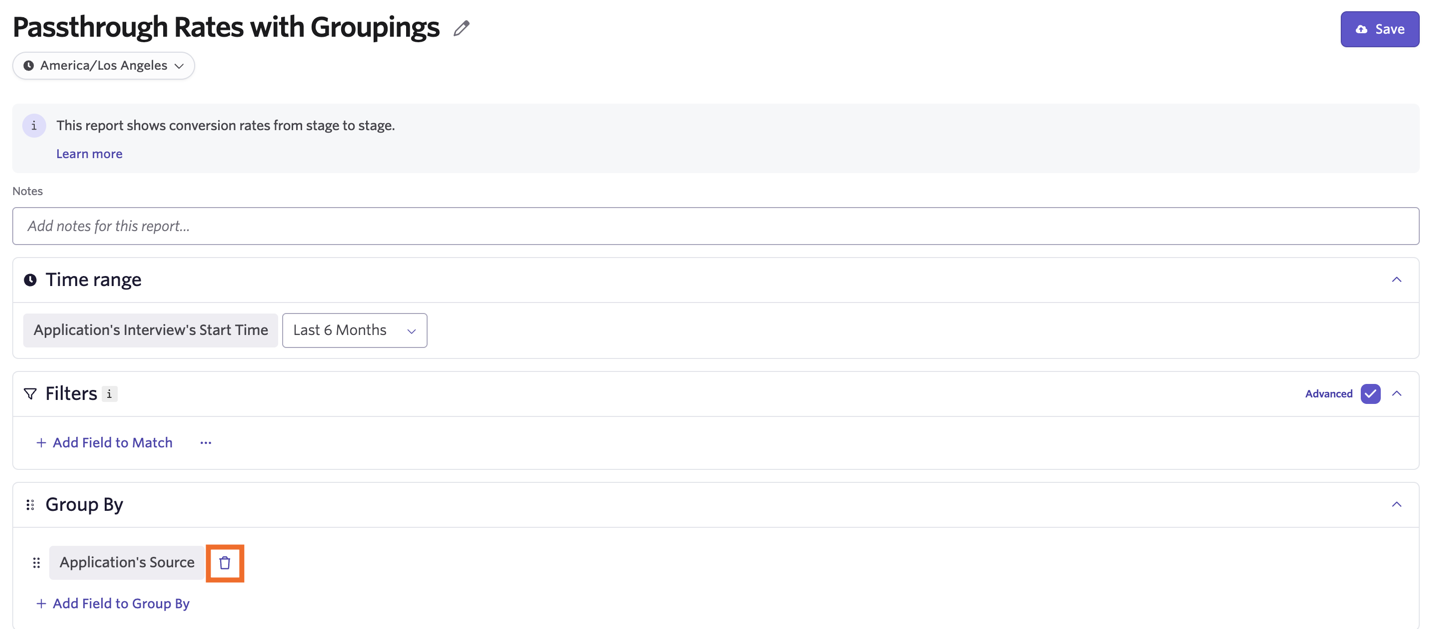This screenshot has width=1433, height=629.
Task: Click Add Field to Group By
Action: tap(113, 604)
